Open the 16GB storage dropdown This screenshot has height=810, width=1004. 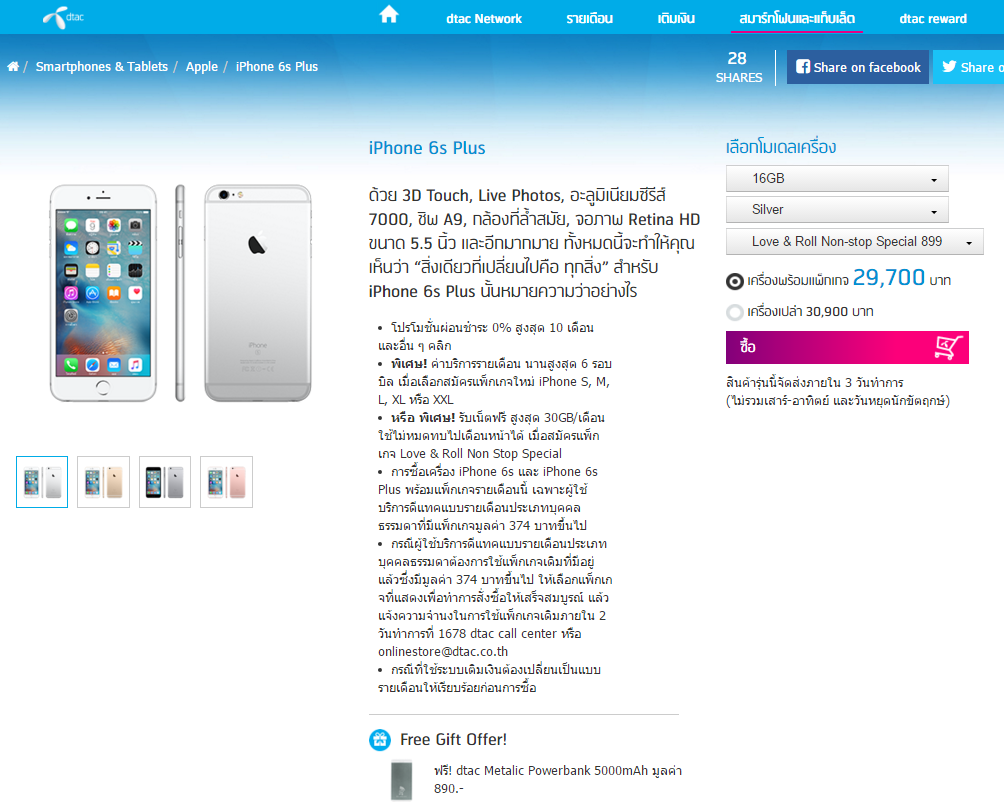click(x=837, y=179)
